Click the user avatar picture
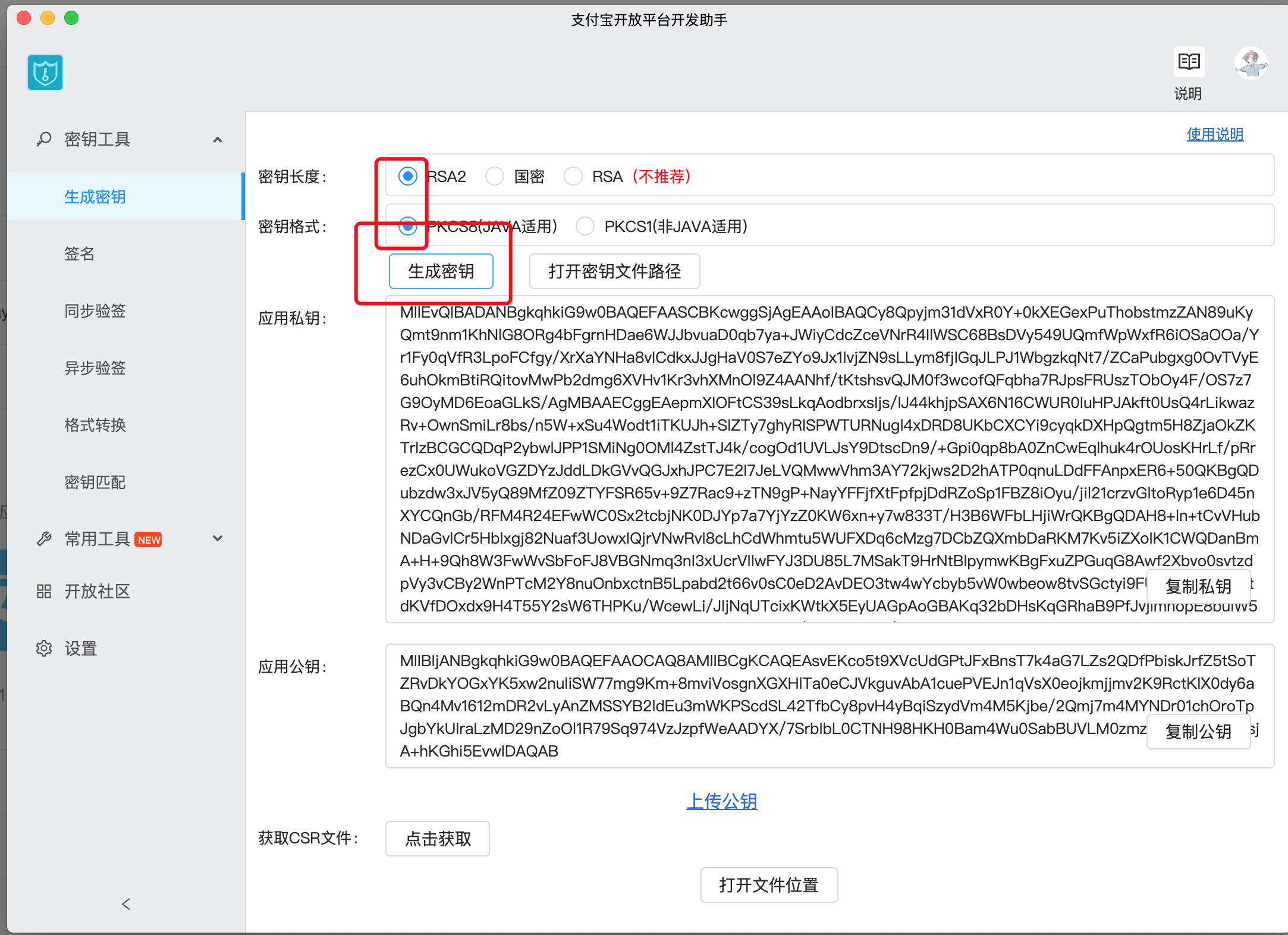The width and height of the screenshot is (1288, 935). point(1251,63)
